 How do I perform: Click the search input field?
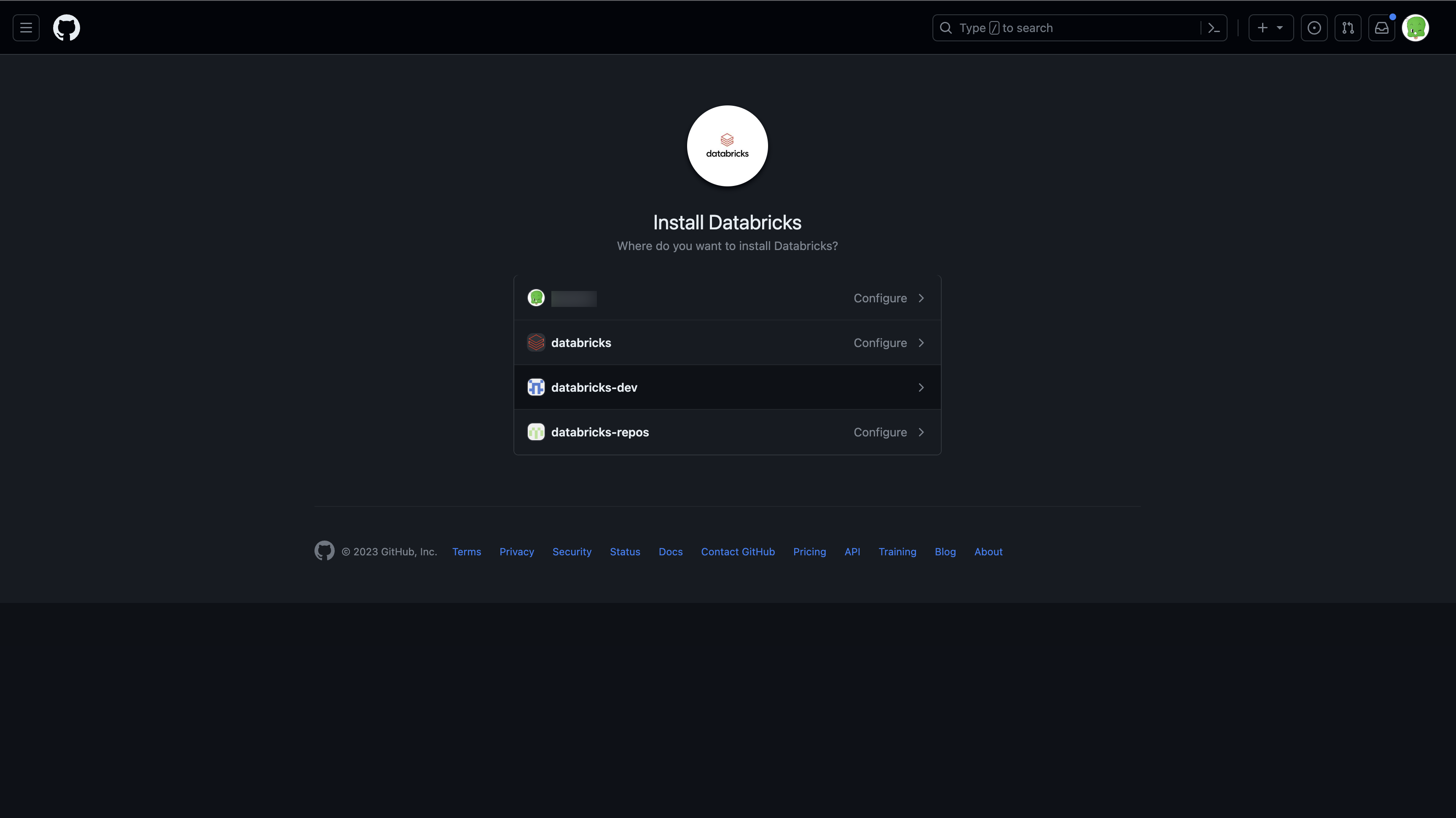[1079, 27]
